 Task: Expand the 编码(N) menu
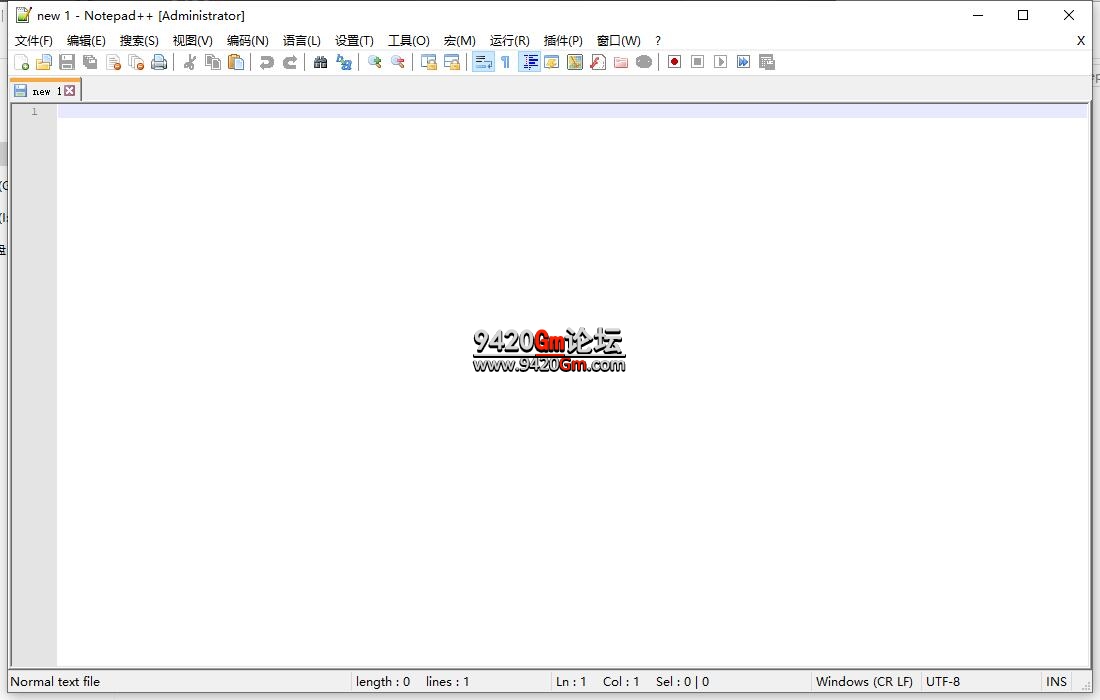click(x=248, y=41)
